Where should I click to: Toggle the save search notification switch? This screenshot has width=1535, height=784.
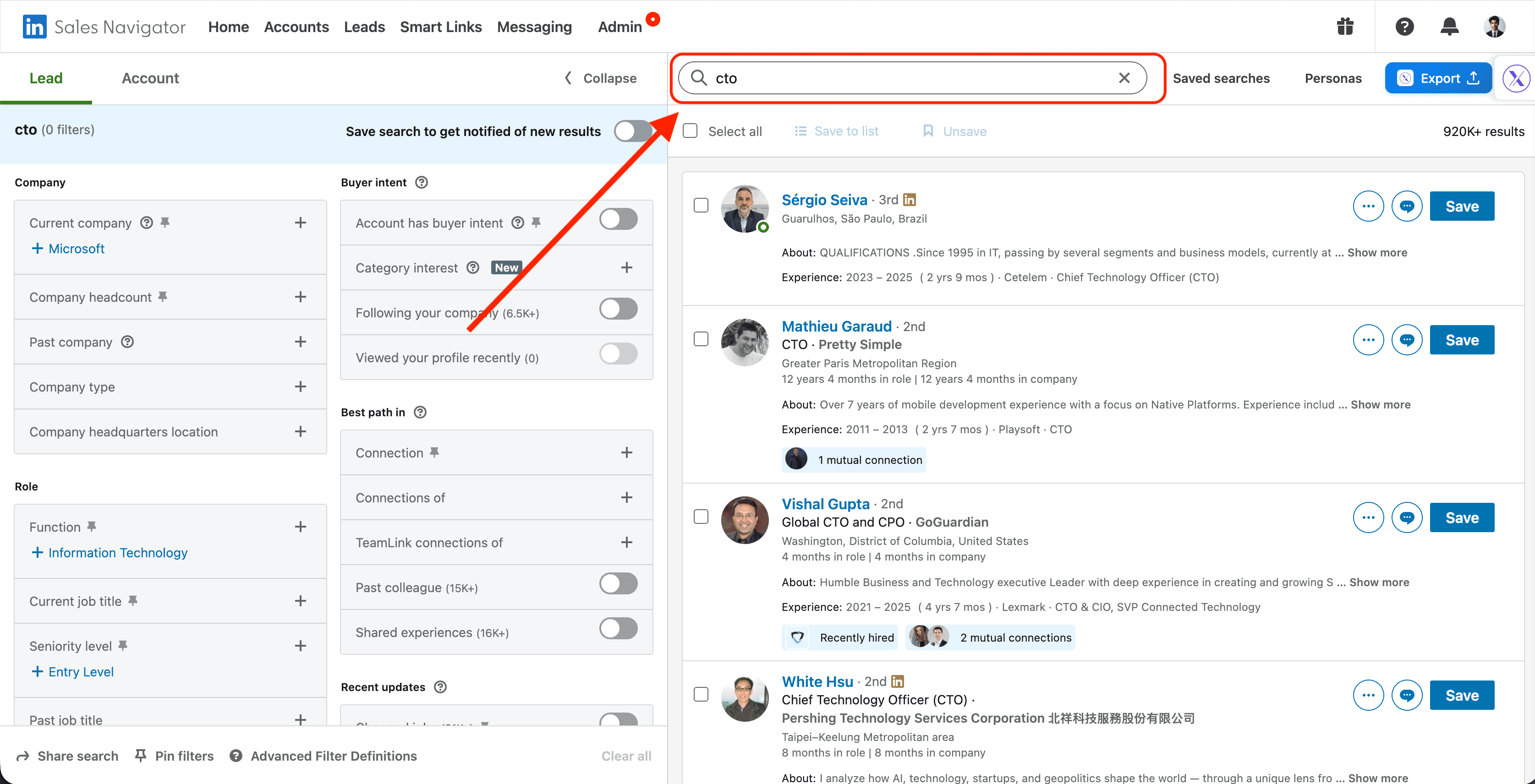tap(631, 131)
